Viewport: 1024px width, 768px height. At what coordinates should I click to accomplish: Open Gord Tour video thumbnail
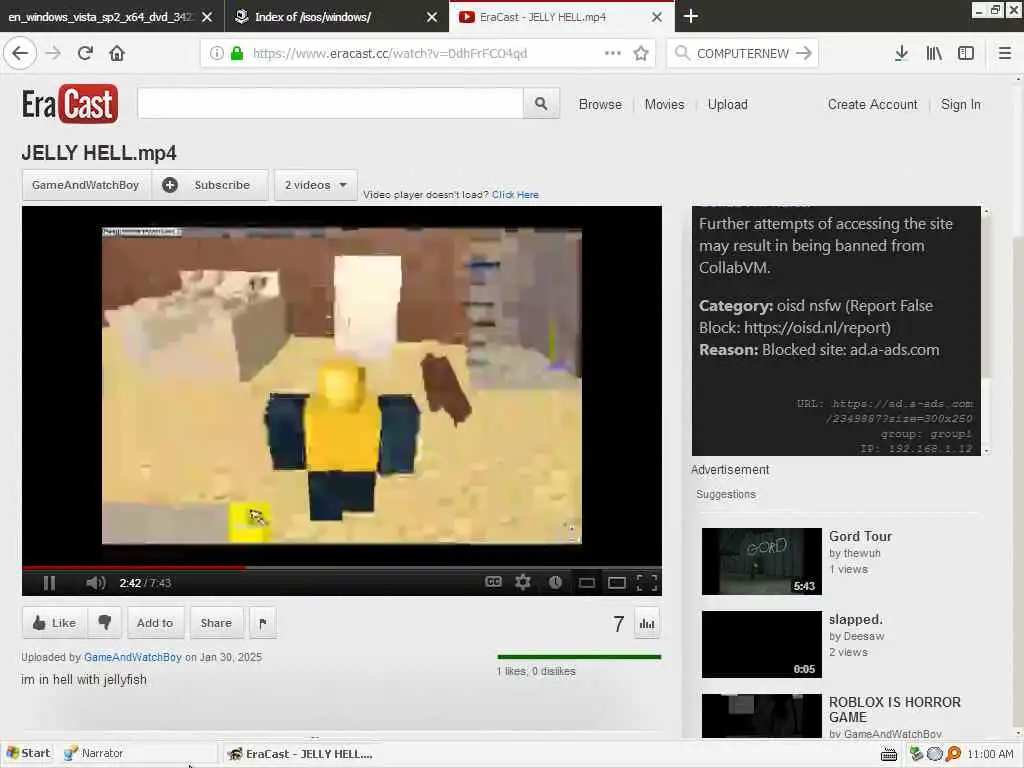(761, 562)
